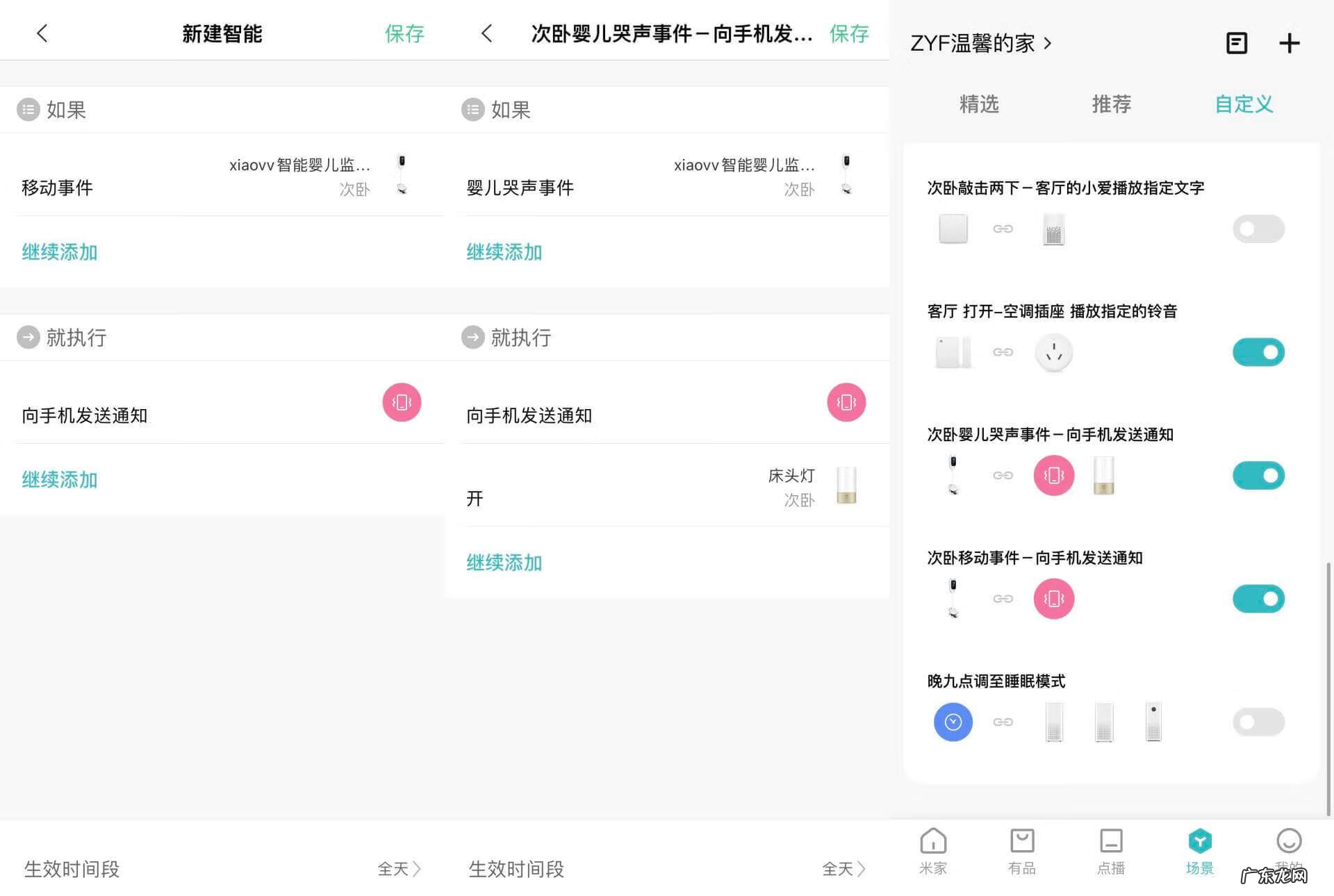Select the 点播 icon in bottom bar
The image size is (1334, 896).
(x=1112, y=849)
